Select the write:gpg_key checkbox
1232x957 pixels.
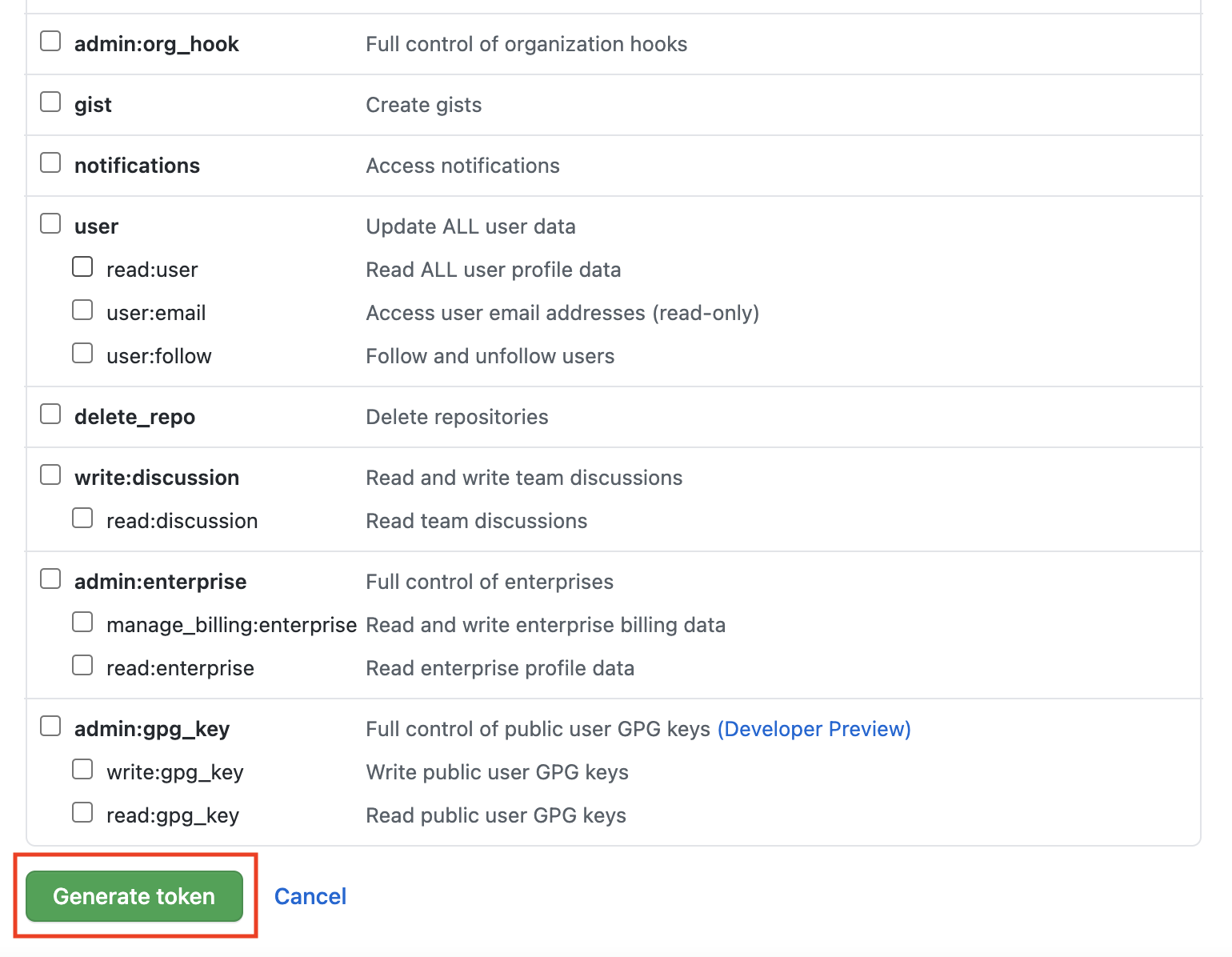[x=82, y=769]
